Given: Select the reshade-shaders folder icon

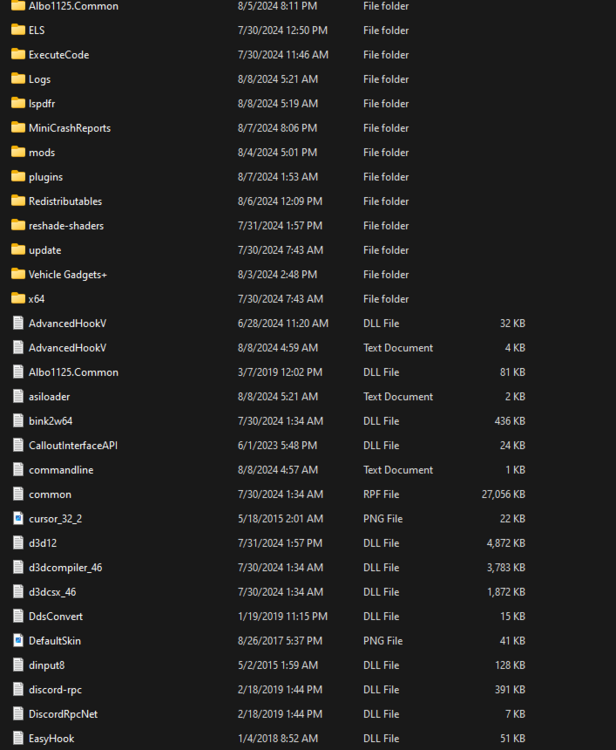Looking at the screenshot, I should tap(18, 225).
